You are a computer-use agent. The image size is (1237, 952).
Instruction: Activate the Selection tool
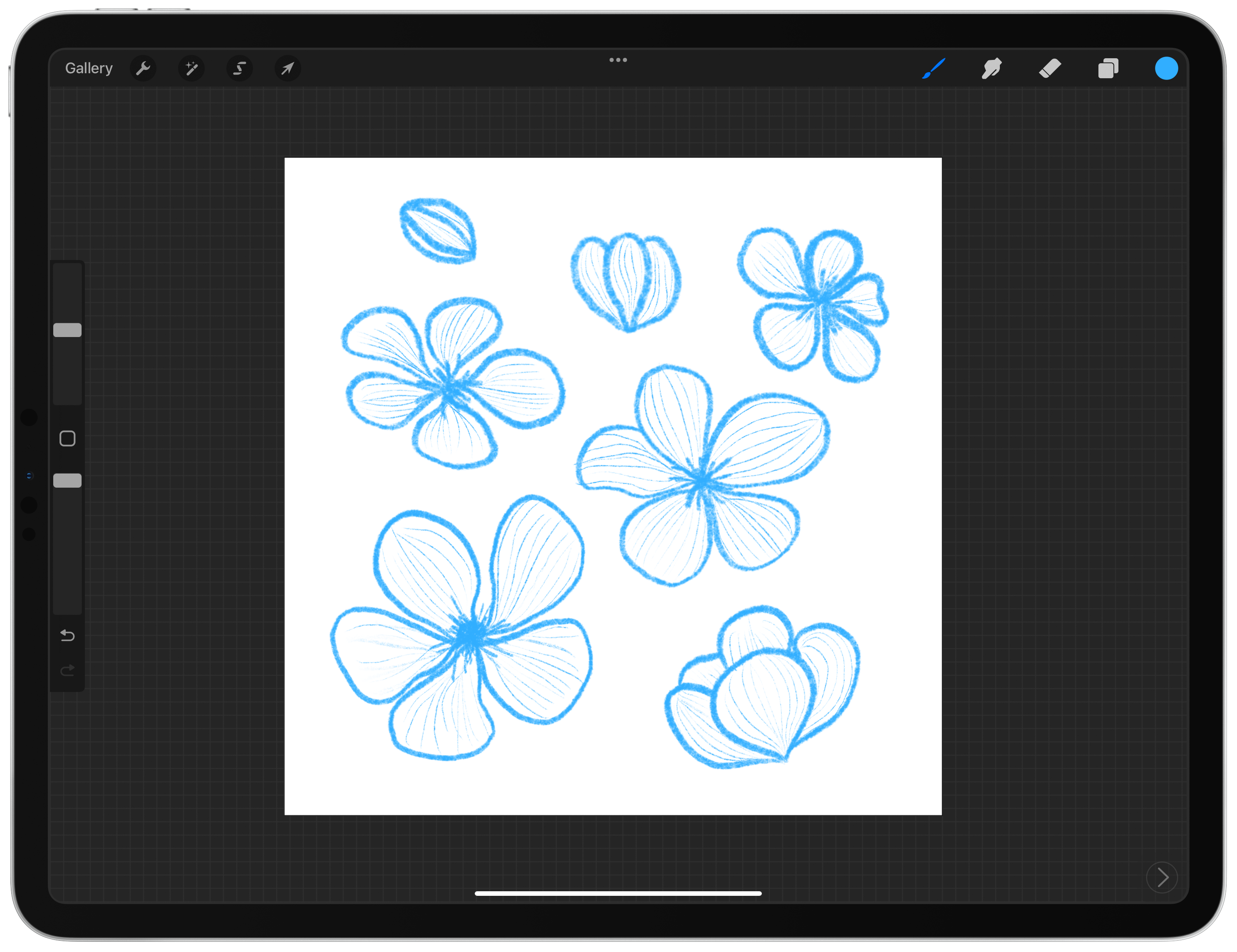tap(240, 69)
